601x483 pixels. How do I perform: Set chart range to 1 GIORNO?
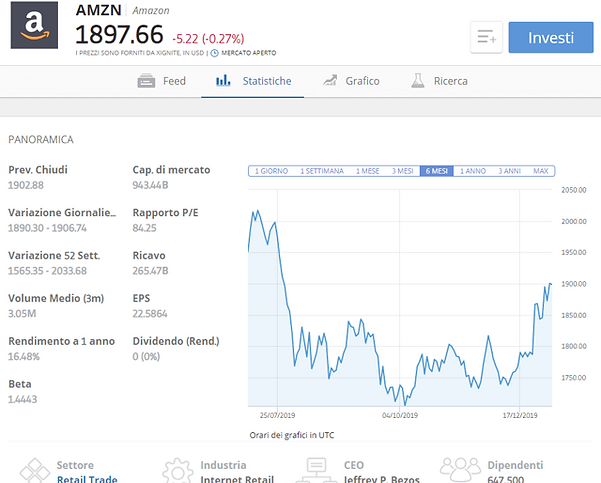271,171
